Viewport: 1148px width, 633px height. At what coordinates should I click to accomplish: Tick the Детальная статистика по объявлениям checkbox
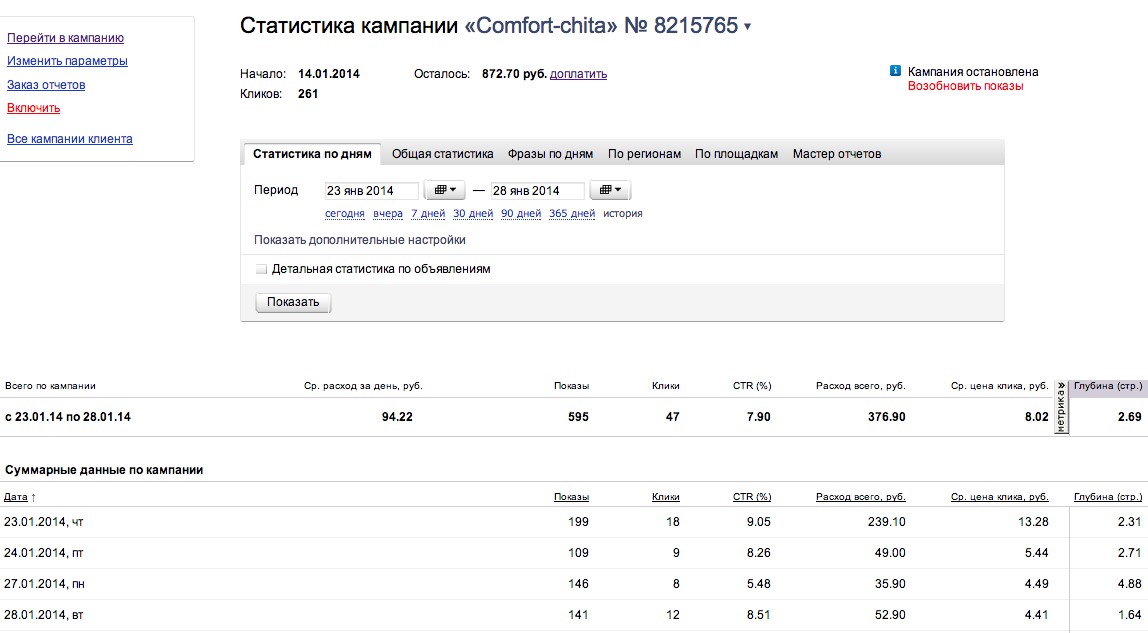tap(262, 269)
